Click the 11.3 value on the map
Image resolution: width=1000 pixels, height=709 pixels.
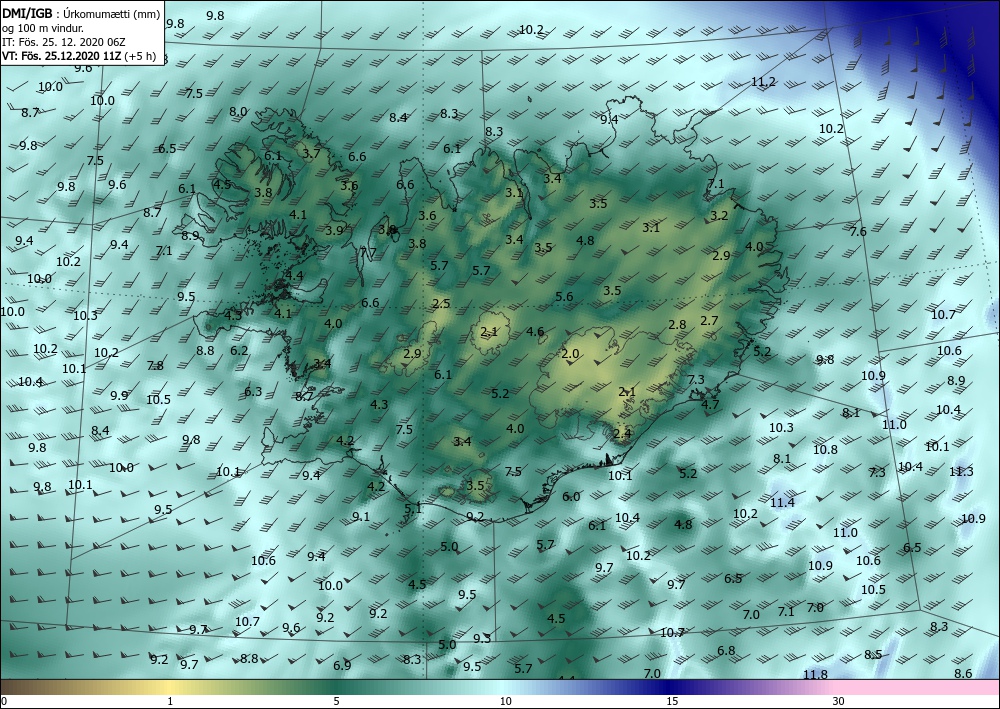pos(961,472)
